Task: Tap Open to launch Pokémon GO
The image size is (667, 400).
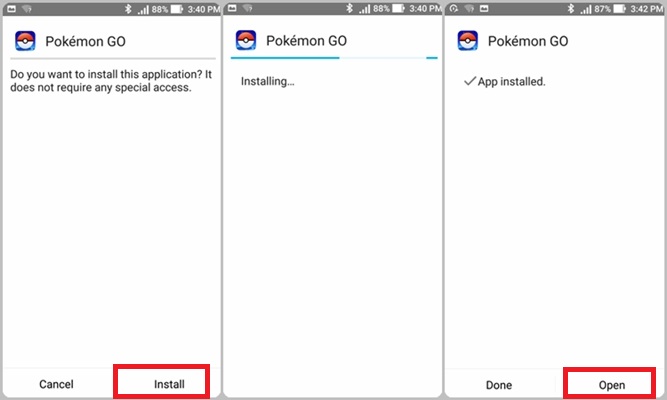Action: pos(611,384)
